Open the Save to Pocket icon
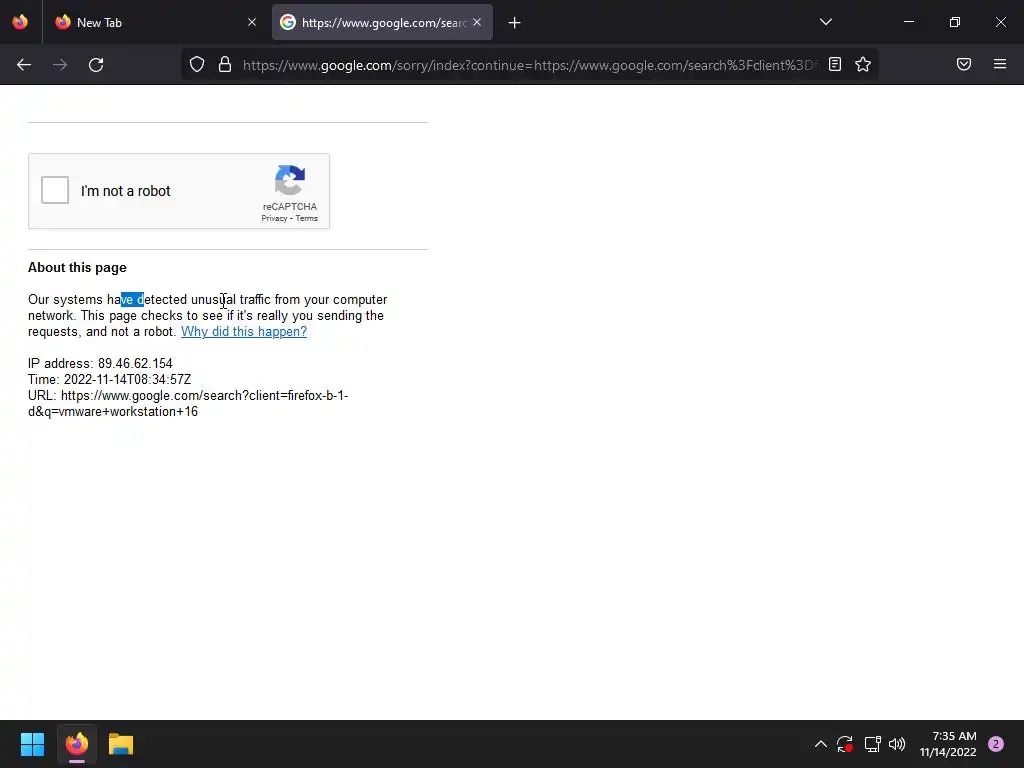1024x768 pixels. [964, 65]
